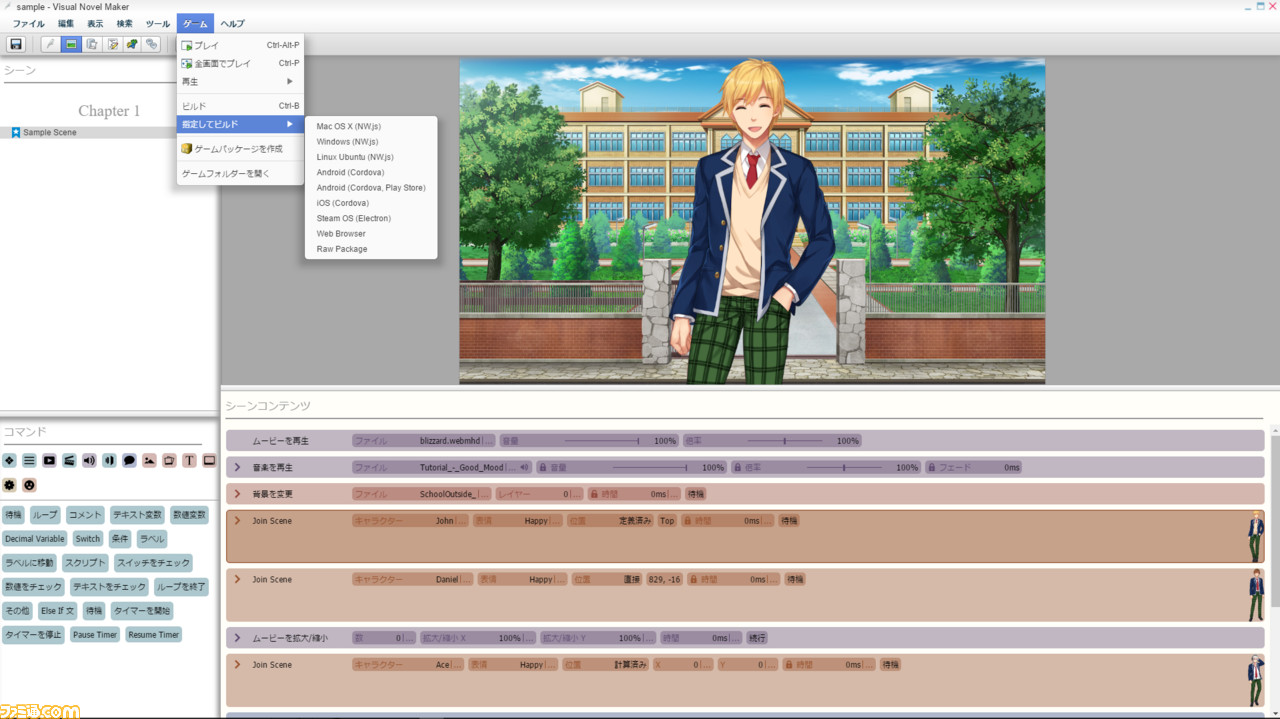Image resolution: width=1280 pixels, height=719 pixels.
Task: Select the letter T text command icon
Action: pyautogui.click(x=189, y=460)
